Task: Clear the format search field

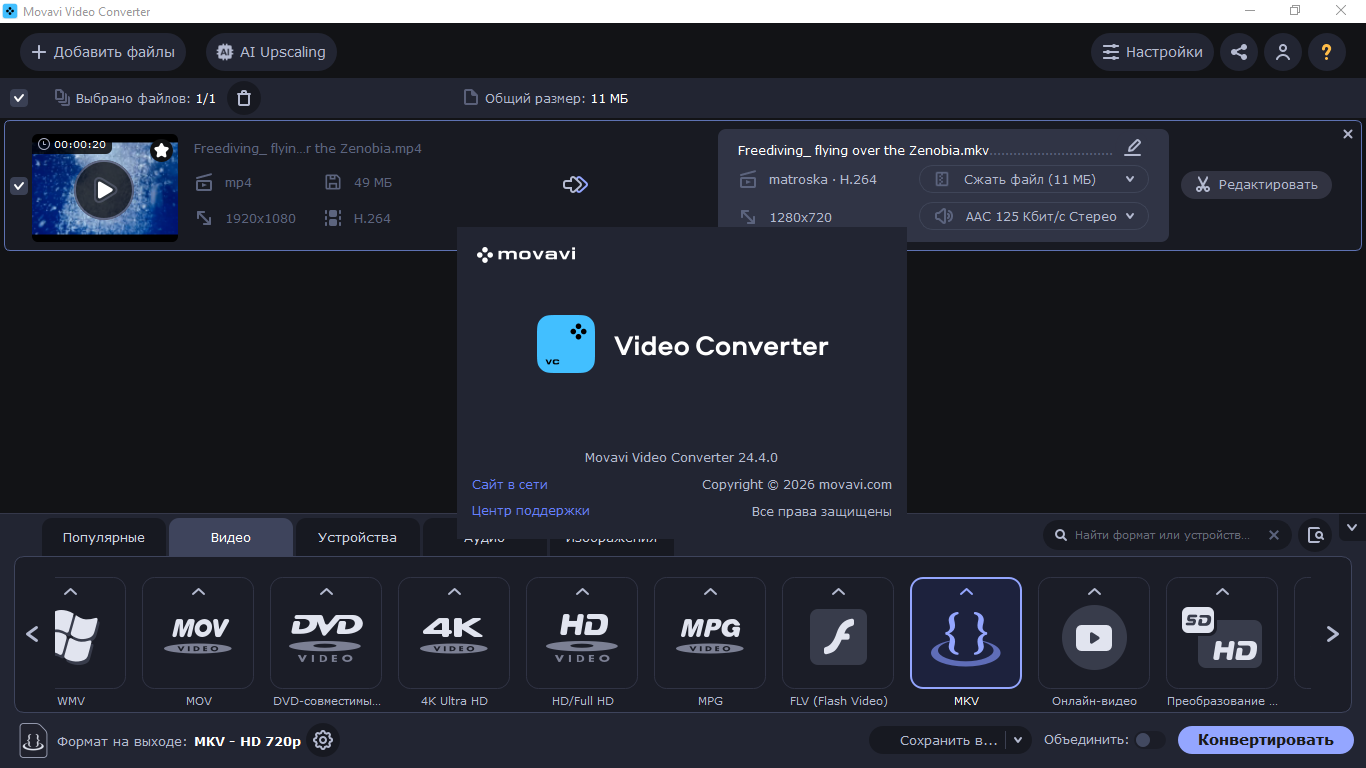Action: pos(1274,535)
